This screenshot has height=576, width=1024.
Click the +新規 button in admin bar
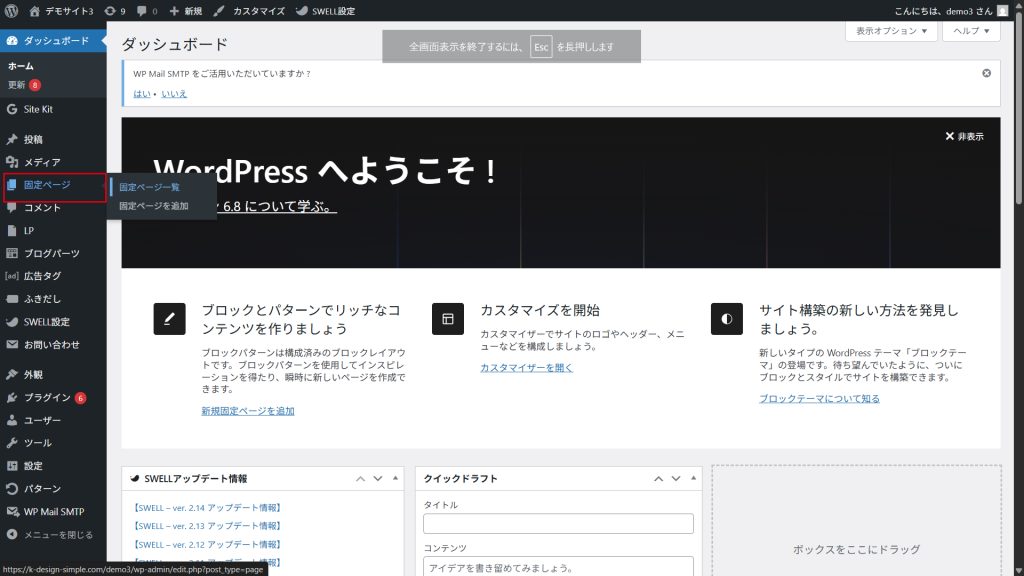(x=186, y=11)
